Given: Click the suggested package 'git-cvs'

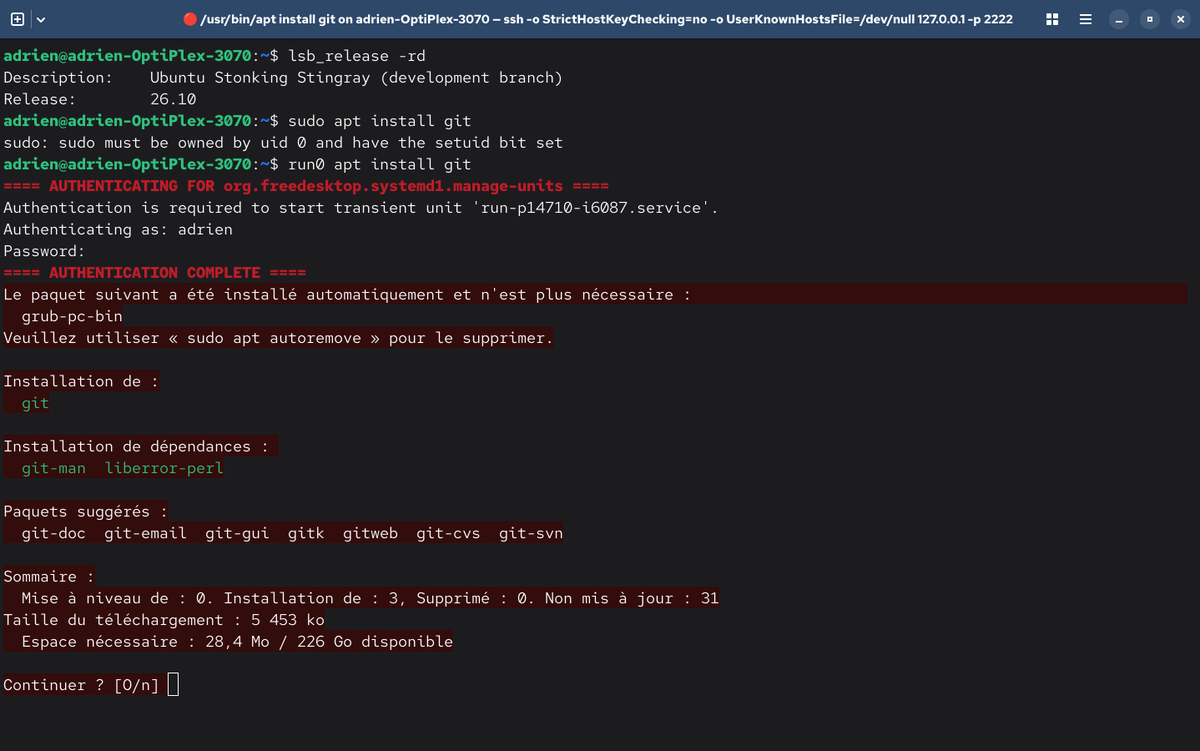Looking at the screenshot, I should 448,533.
